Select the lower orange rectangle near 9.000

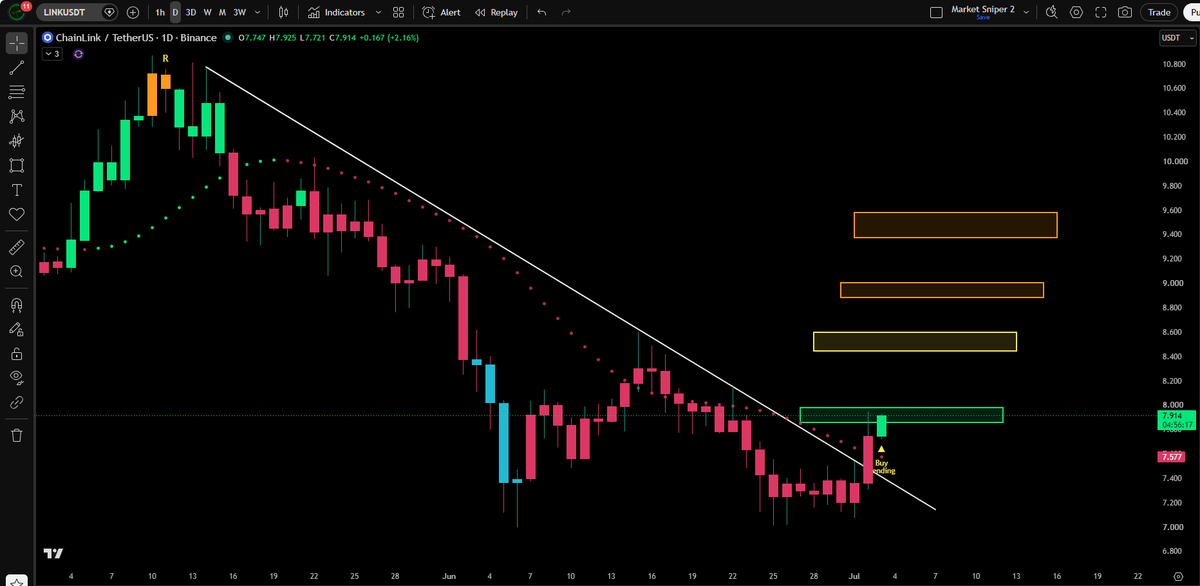click(x=942, y=290)
